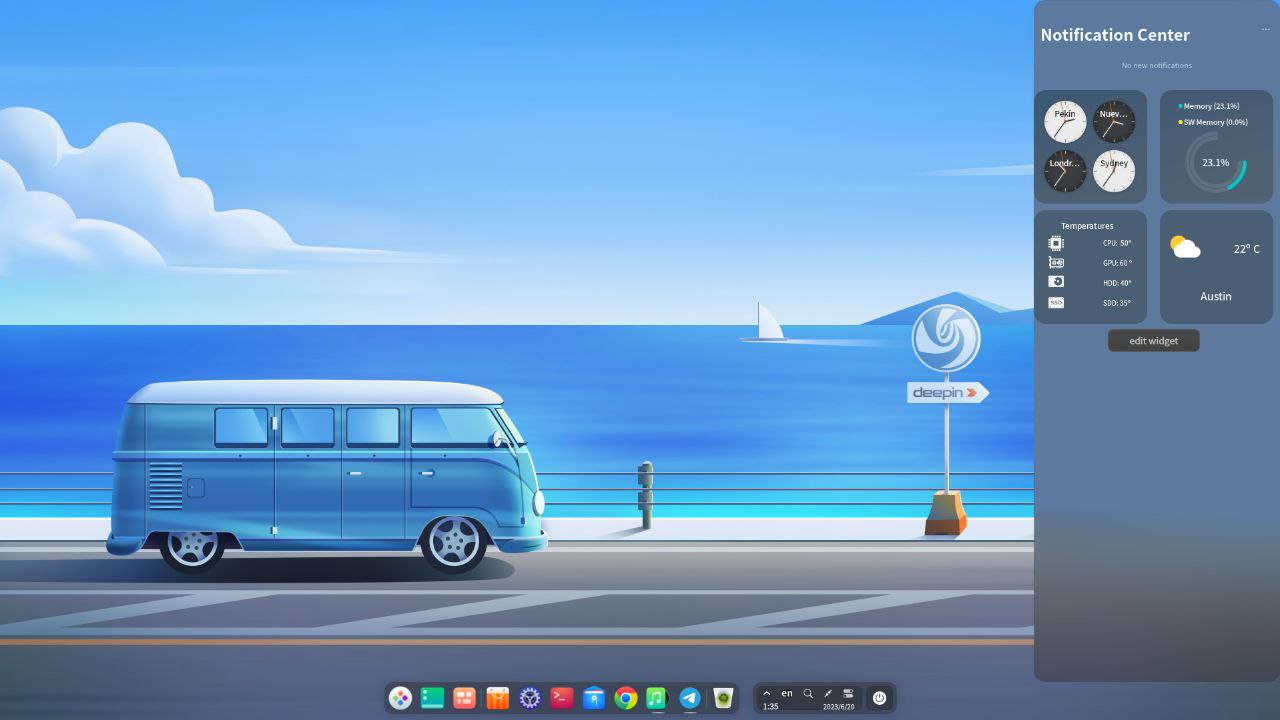Click the Londr... world clock
Image resolution: width=1280 pixels, height=720 pixels.
[x=1065, y=171]
